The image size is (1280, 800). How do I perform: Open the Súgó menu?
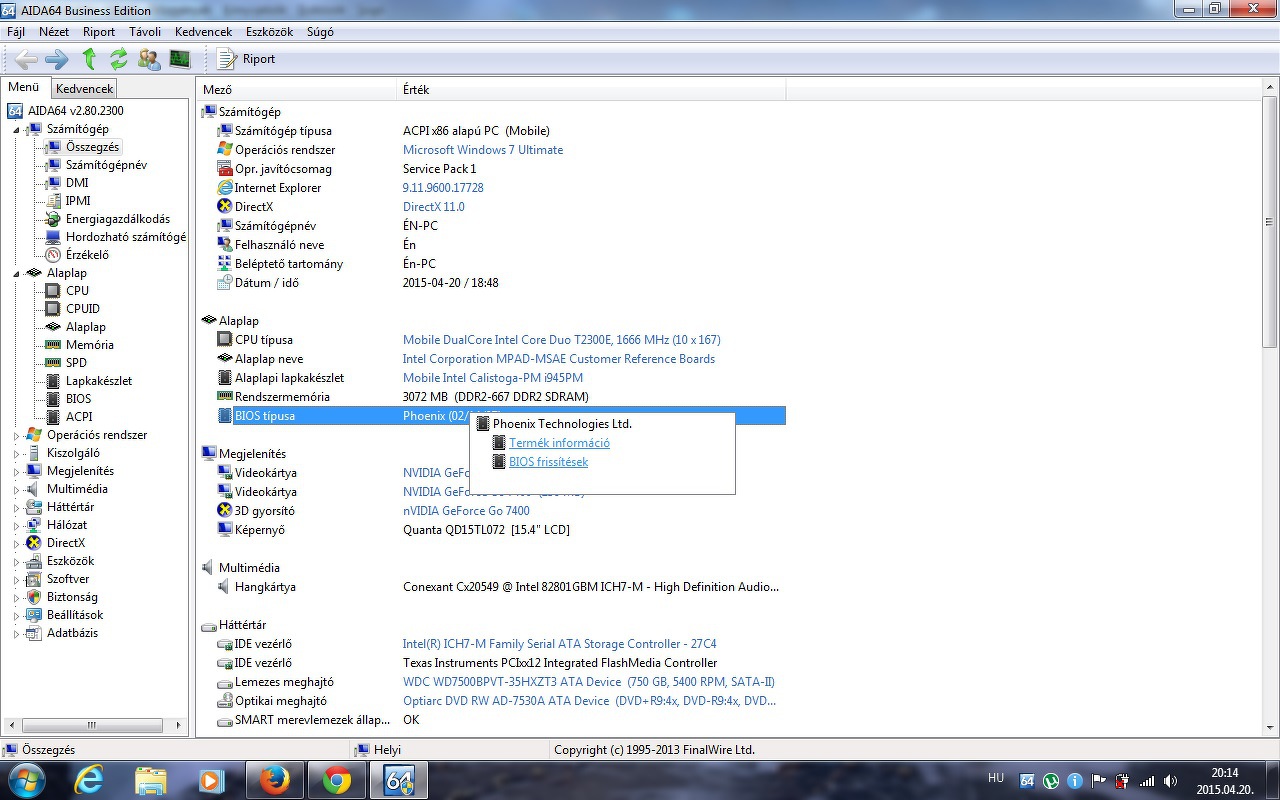pyautogui.click(x=320, y=32)
